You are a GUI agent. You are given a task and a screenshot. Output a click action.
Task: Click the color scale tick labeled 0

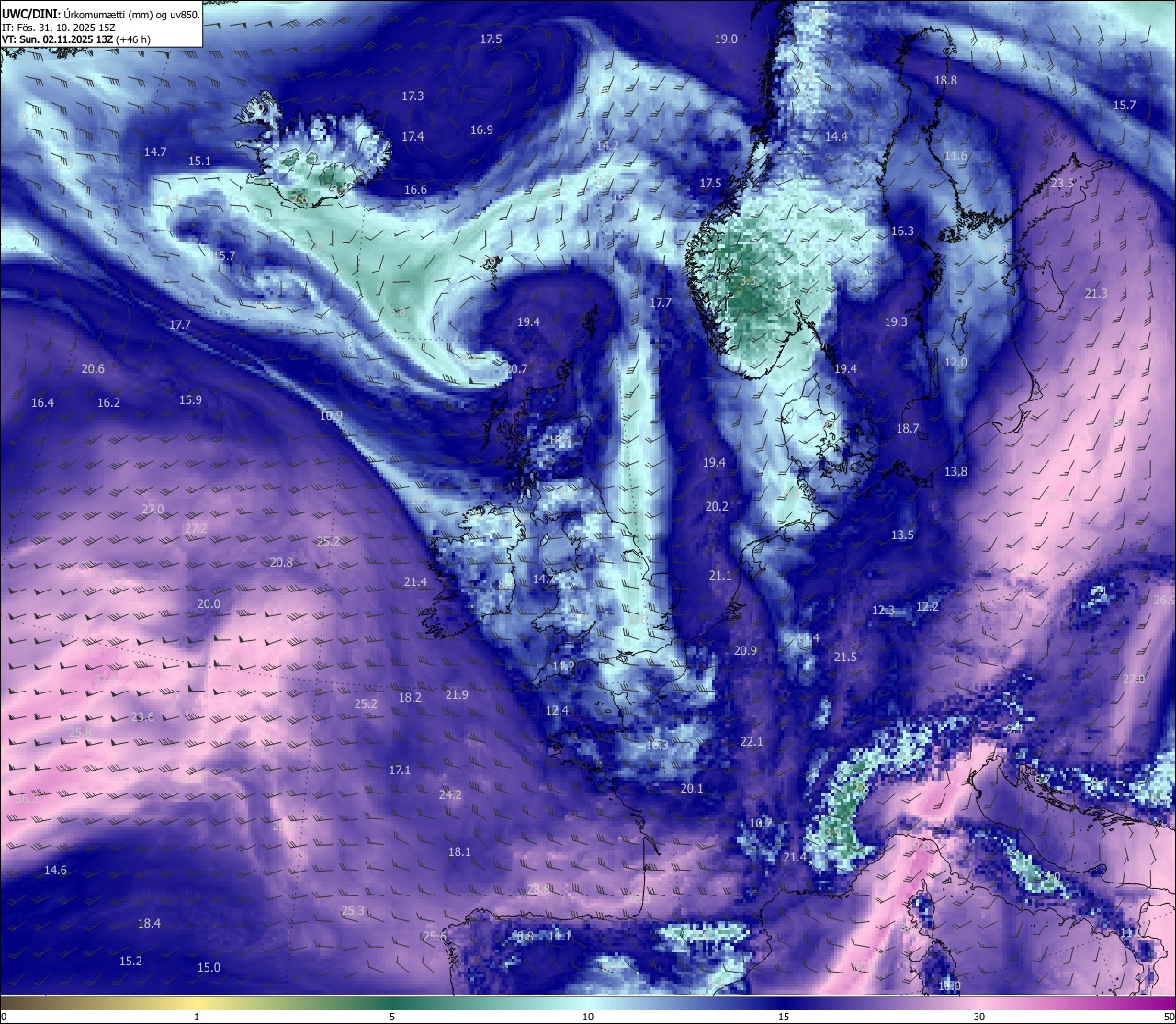click(4, 1017)
